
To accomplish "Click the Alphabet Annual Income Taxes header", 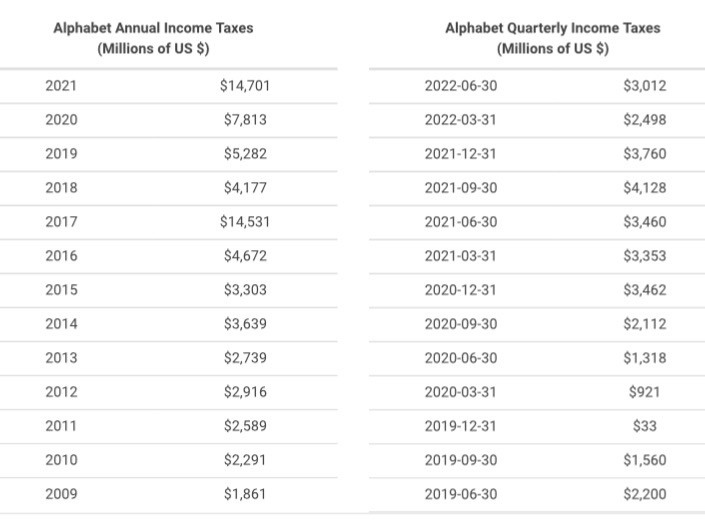I will tap(153, 38).
